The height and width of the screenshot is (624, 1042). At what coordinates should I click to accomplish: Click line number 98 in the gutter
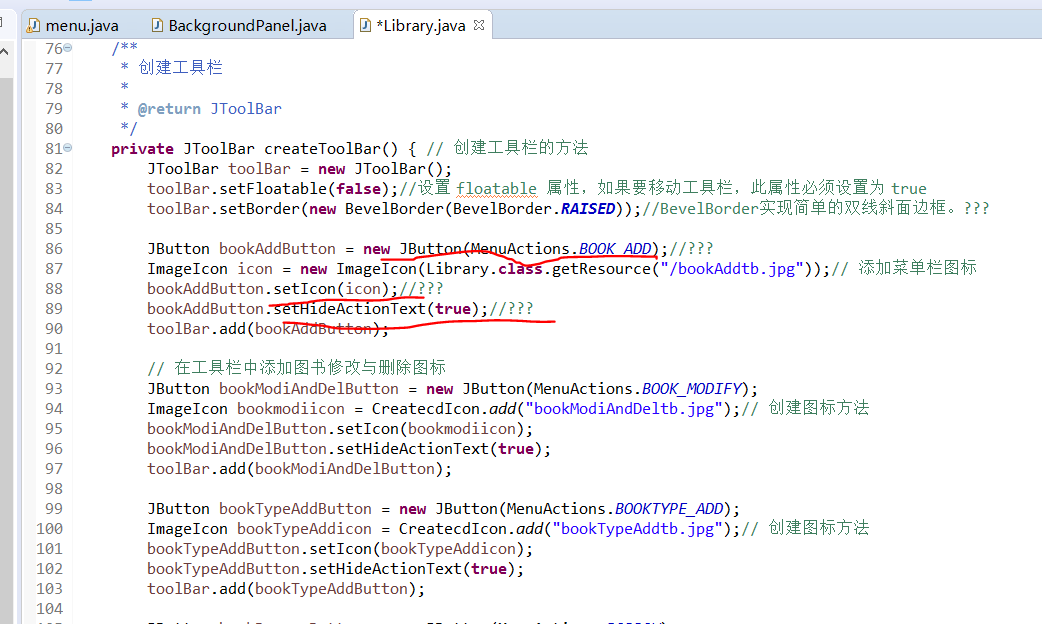click(x=54, y=489)
